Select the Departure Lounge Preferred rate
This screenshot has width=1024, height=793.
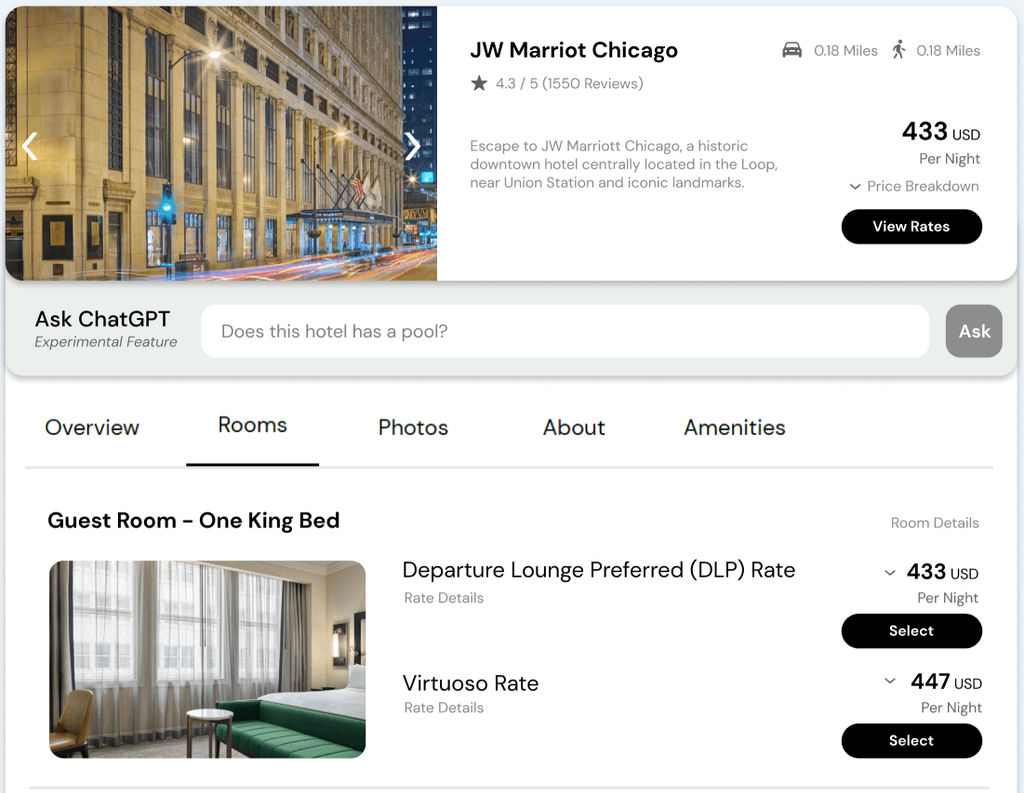click(911, 631)
